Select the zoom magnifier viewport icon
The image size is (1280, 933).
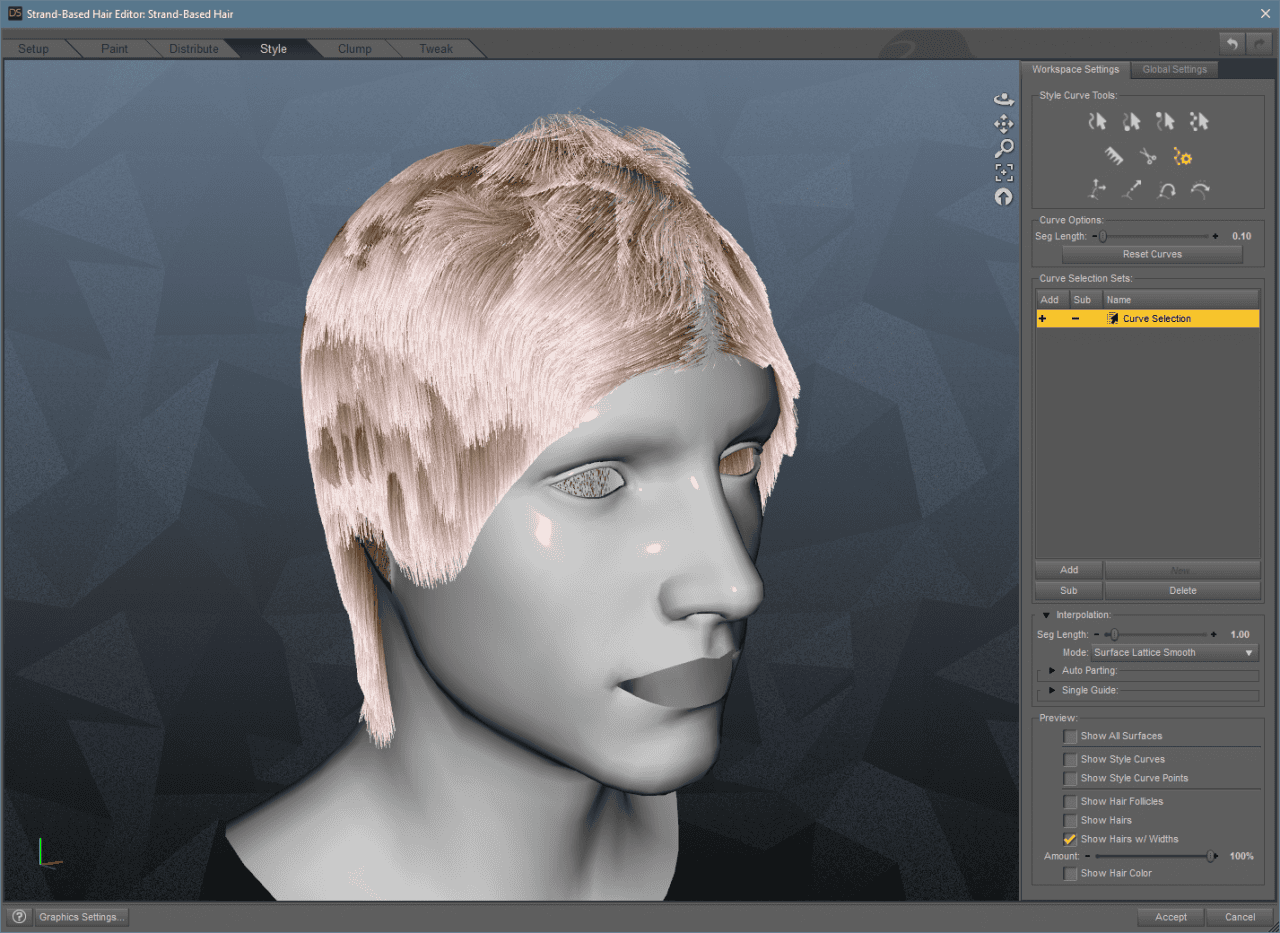click(1004, 147)
